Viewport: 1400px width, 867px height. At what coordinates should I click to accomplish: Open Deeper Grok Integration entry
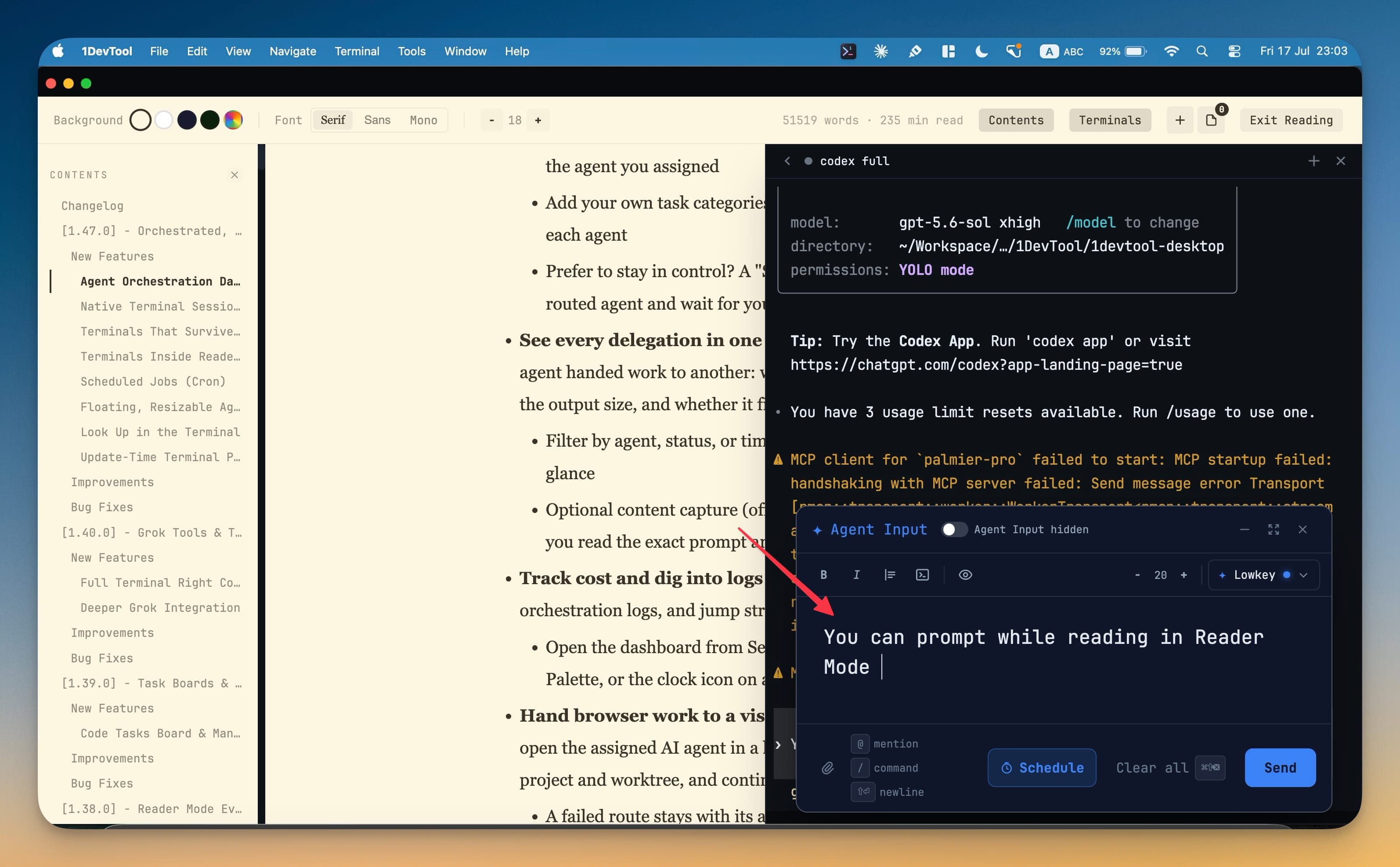[160, 607]
